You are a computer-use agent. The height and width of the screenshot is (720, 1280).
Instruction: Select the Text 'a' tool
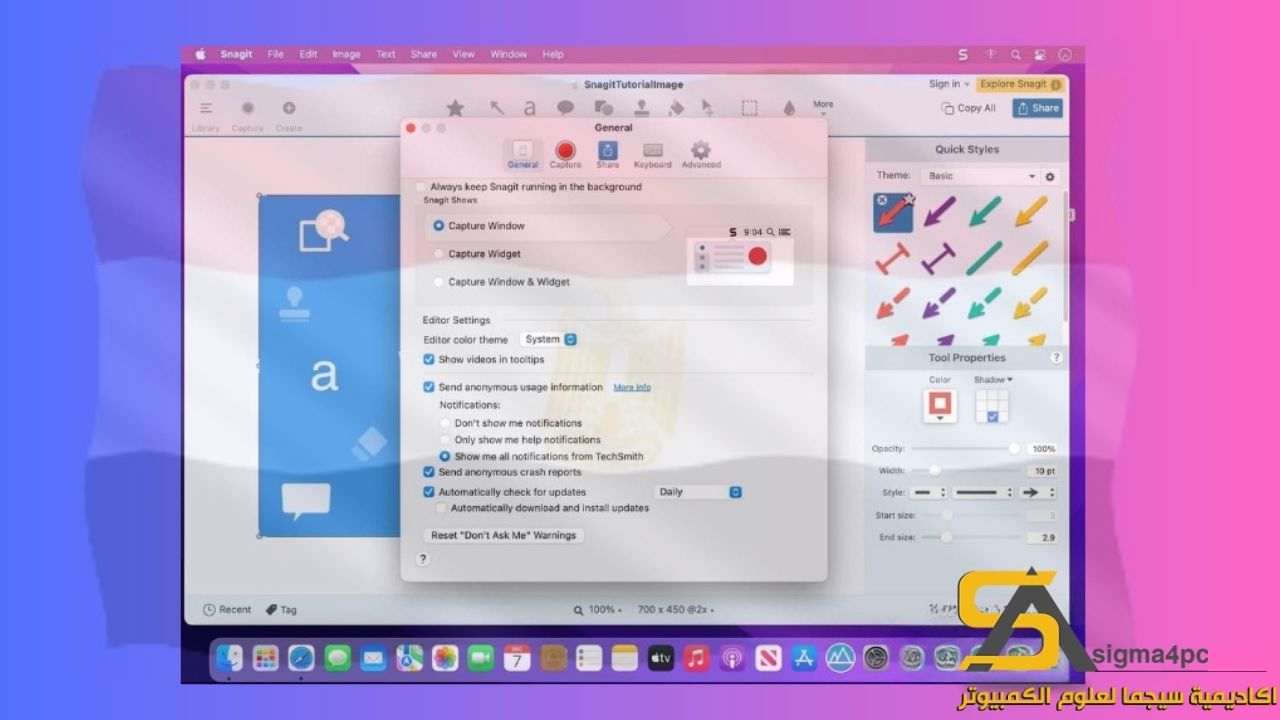pos(530,108)
